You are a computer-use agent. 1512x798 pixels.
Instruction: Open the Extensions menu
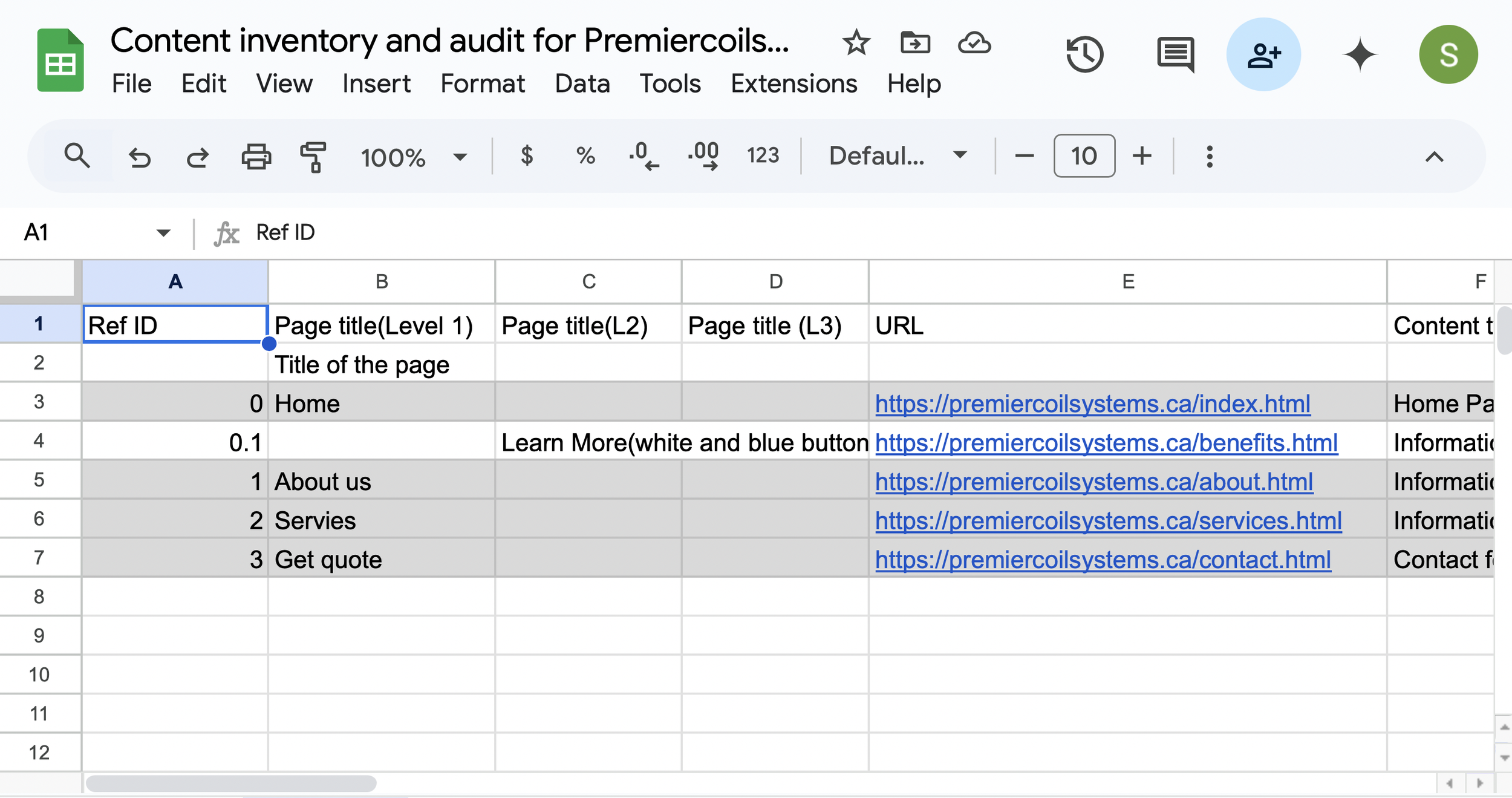793,83
